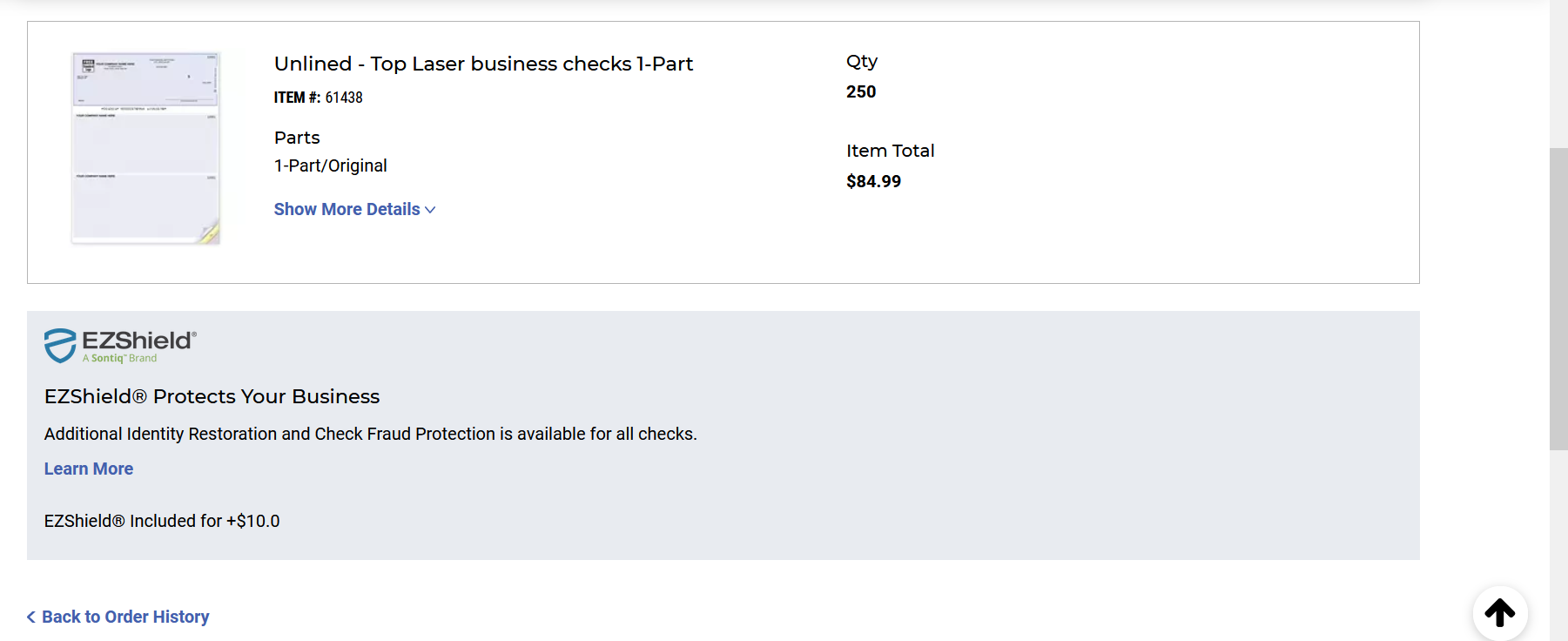Image resolution: width=1568 pixels, height=641 pixels.
Task: Click the Item Total label
Action: click(890, 151)
